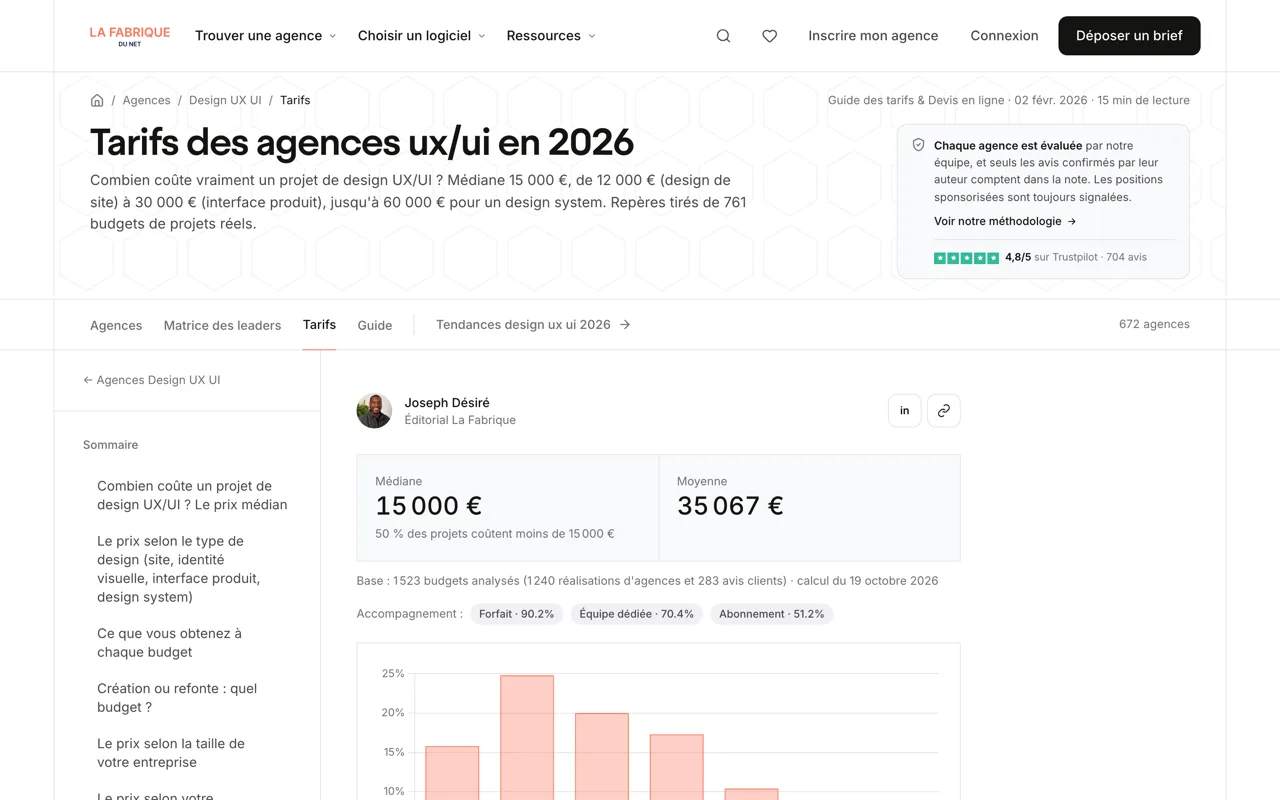
Task: Click Inscrire mon agence link
Action: 873,36
